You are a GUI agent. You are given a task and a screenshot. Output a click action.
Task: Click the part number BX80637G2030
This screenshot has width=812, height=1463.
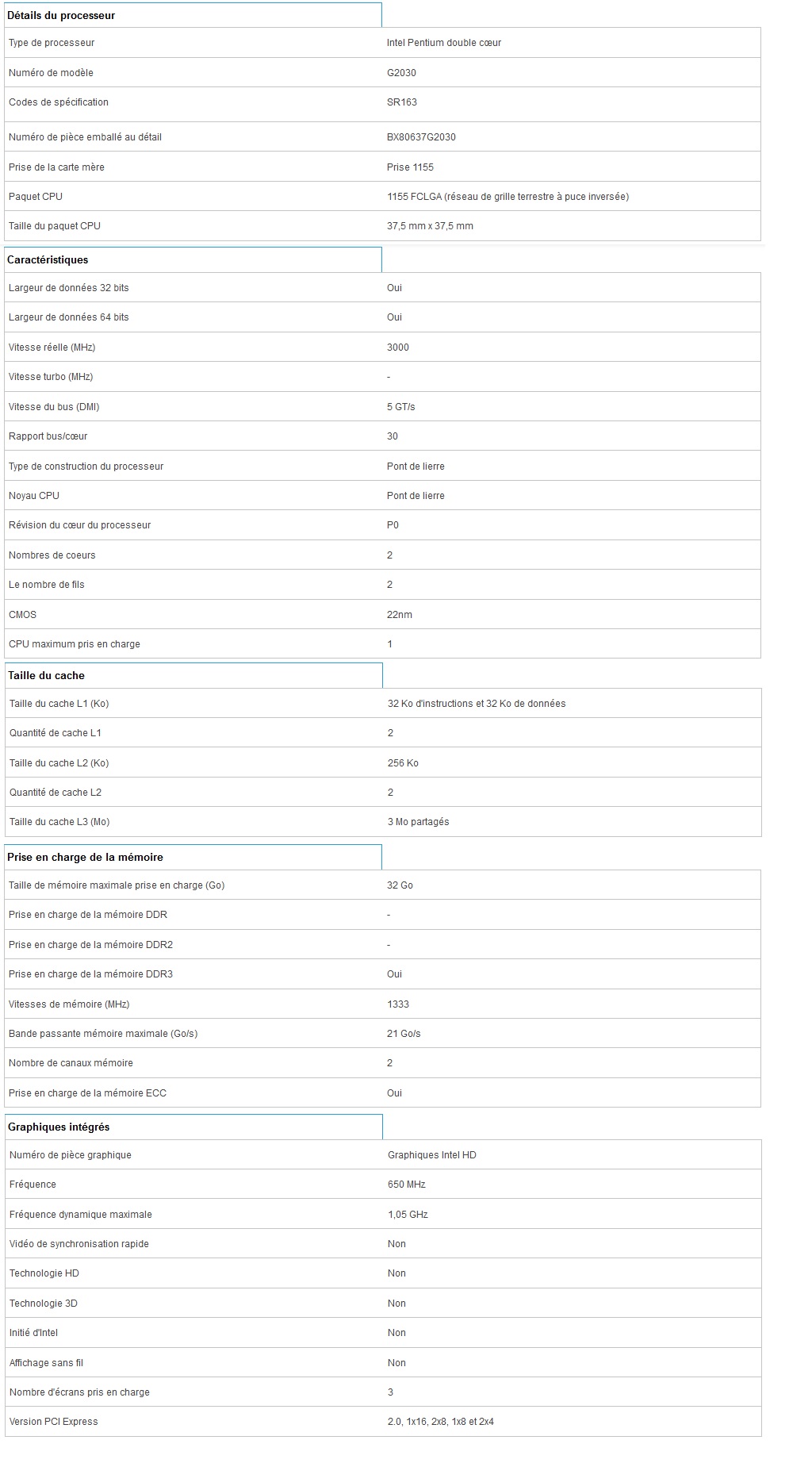point(421,137)
